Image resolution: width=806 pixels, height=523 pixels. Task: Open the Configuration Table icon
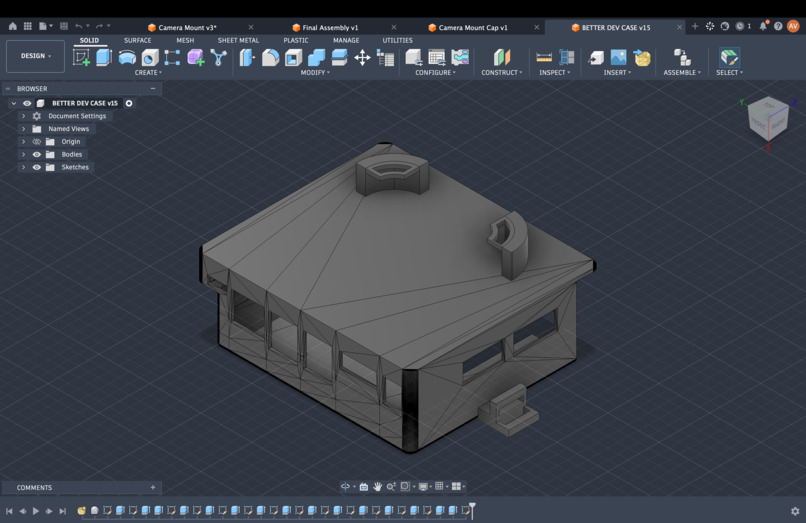pyautogui.click(x=437, y=58)
